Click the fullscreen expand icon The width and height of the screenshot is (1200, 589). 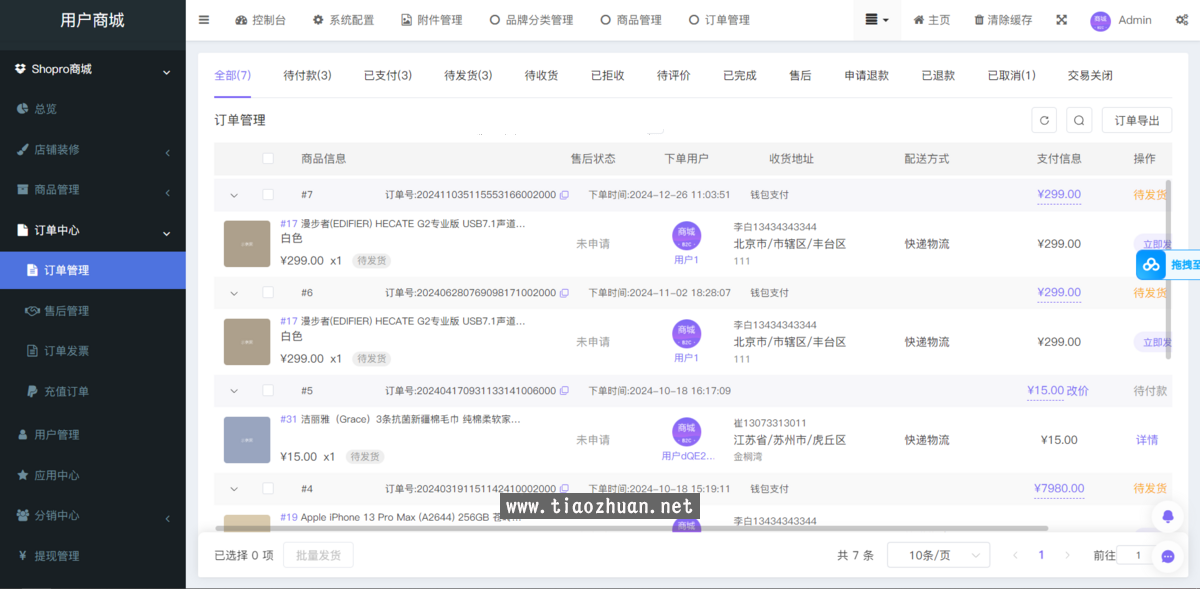1061,19
